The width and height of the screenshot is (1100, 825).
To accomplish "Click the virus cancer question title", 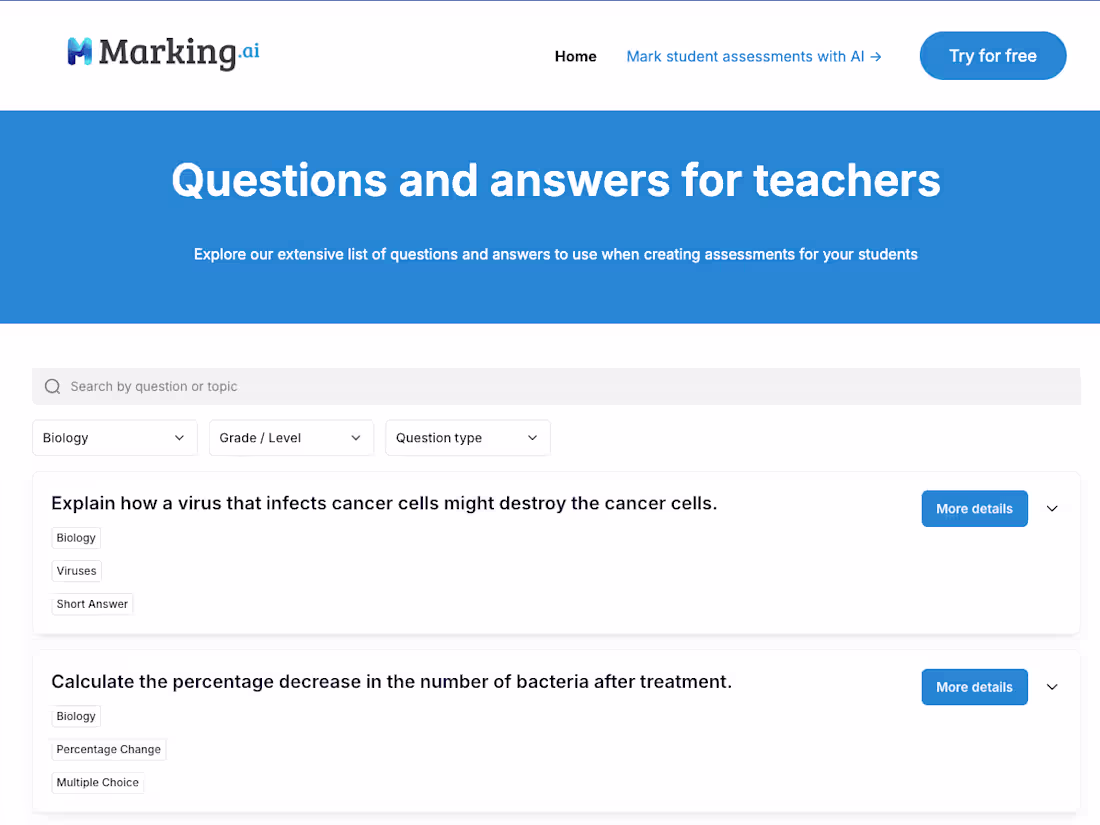I will click(384, 503).
